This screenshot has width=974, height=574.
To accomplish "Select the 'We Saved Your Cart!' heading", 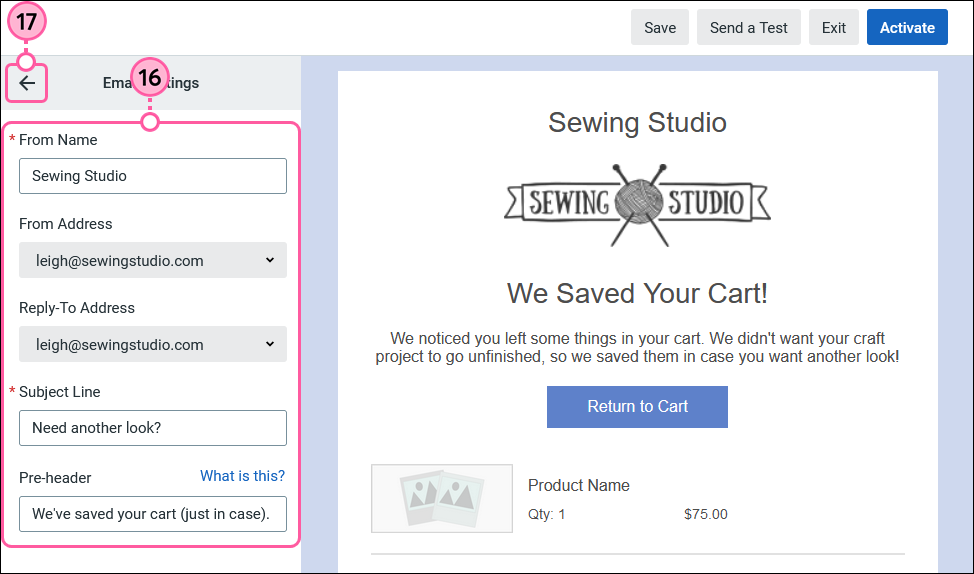I will click(x=637, y=293).
